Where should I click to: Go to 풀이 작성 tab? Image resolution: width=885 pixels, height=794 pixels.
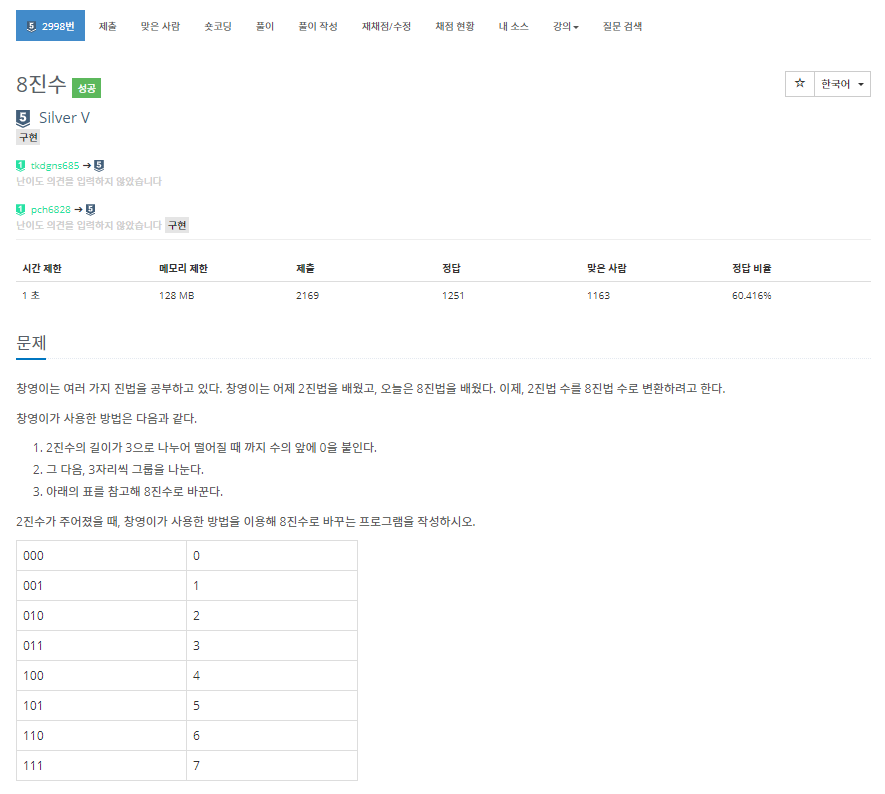(318, 26)
